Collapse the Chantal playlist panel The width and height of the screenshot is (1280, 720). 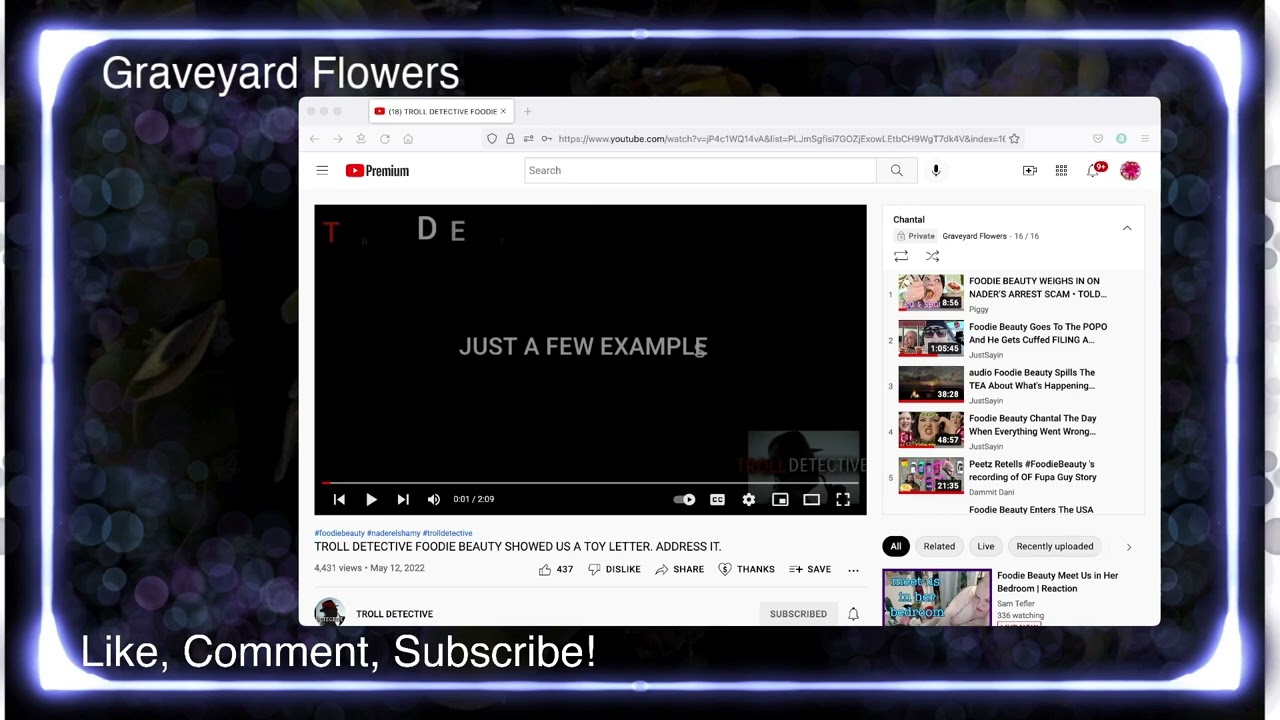1127,228
